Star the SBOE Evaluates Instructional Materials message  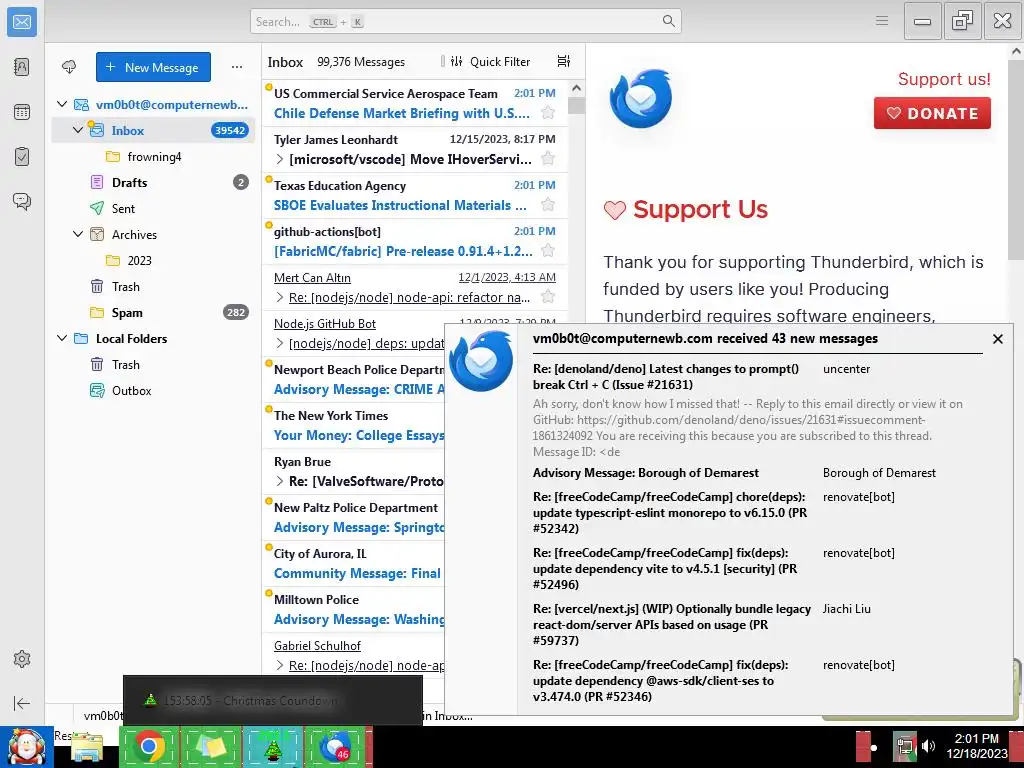tap(548, 205)
